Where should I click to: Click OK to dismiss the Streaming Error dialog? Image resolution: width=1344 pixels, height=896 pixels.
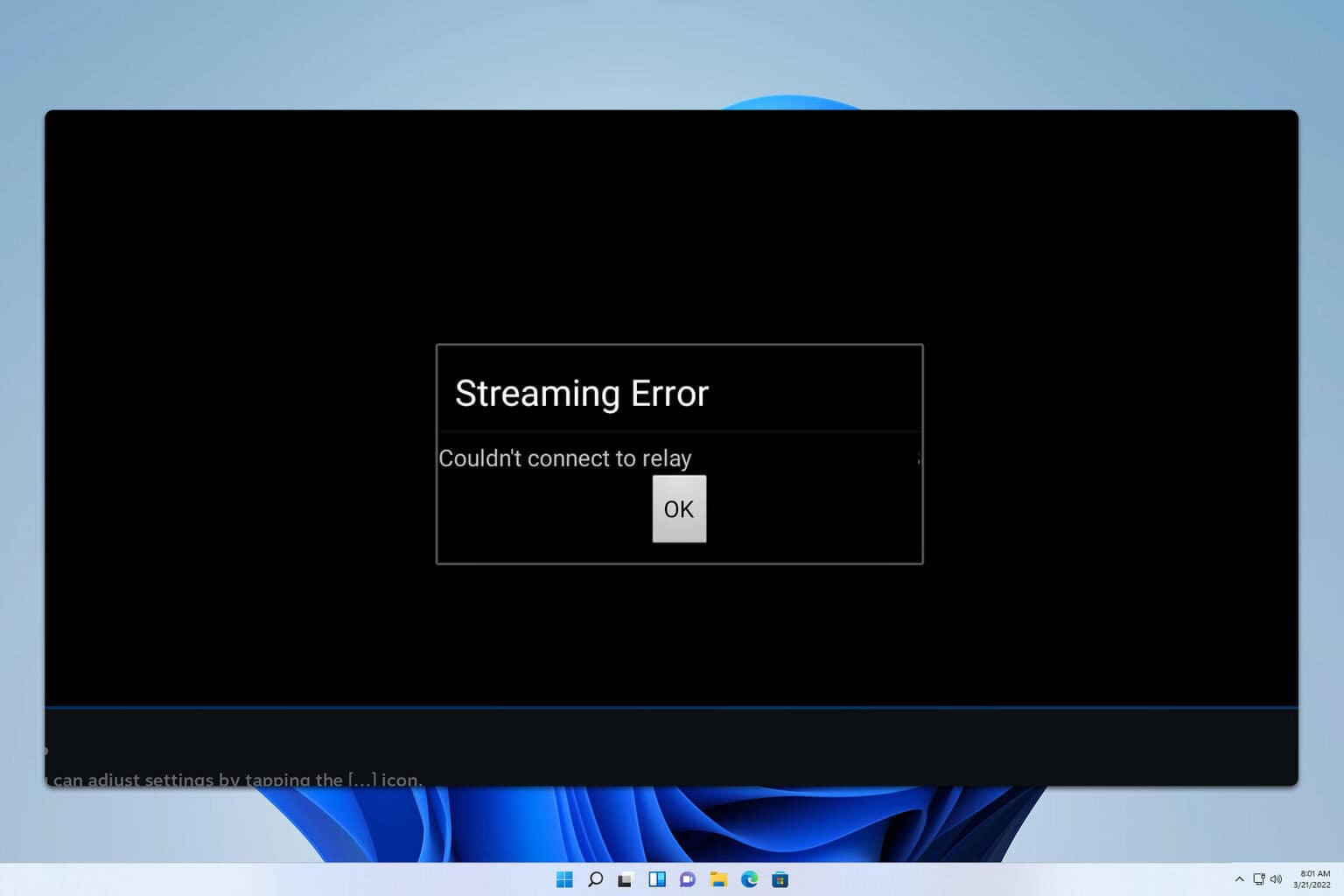coord(679,508)
